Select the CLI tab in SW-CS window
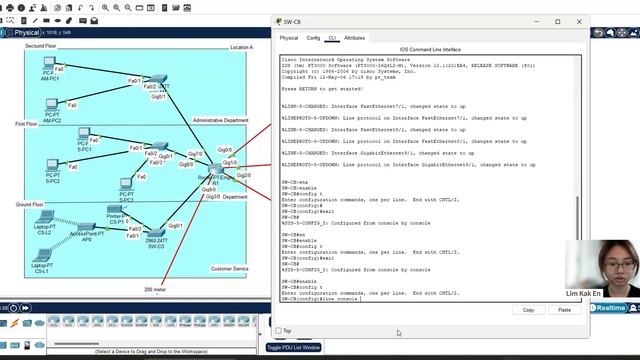 332,38
